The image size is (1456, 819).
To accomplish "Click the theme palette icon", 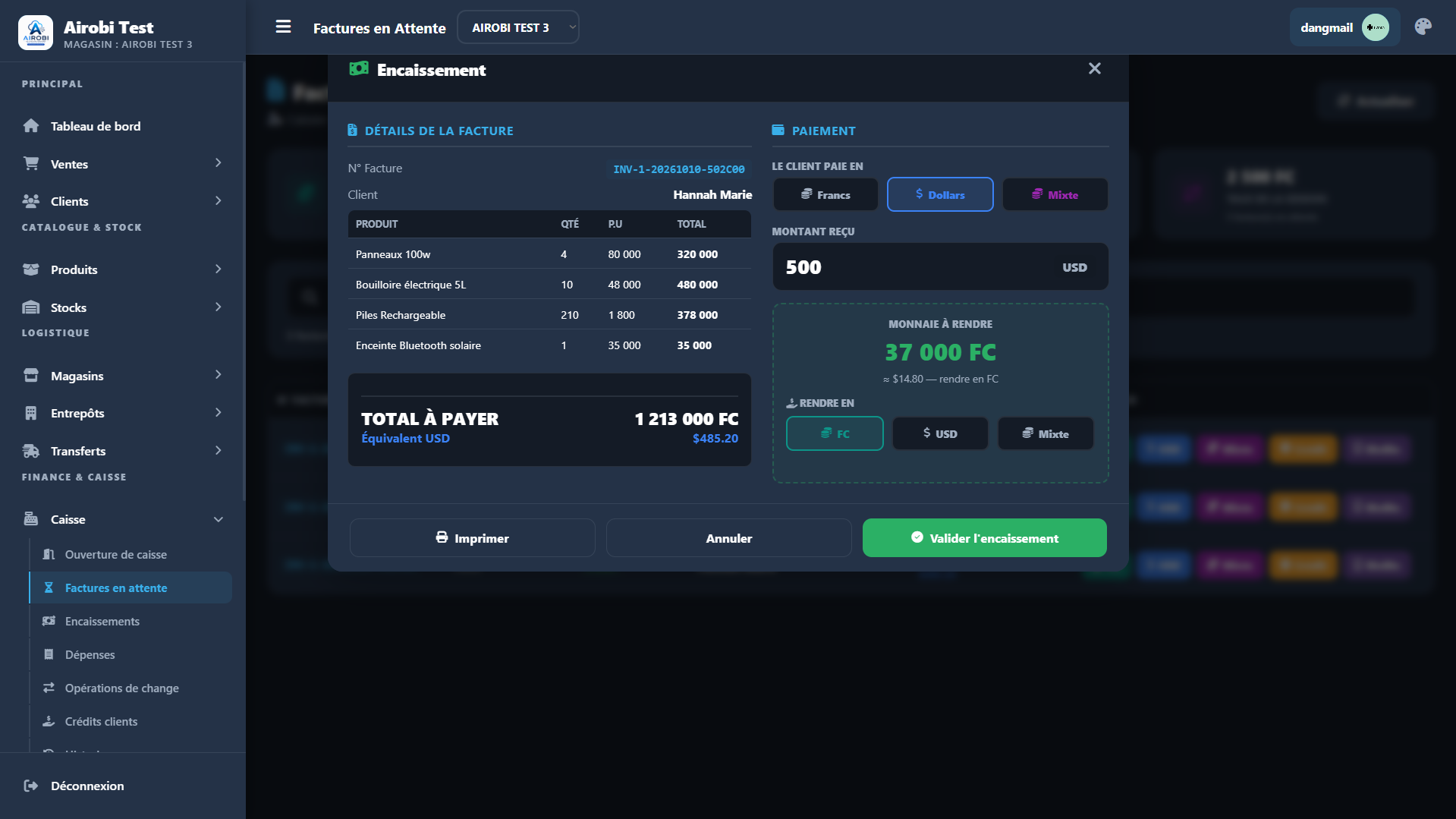I will point(1423,27).
